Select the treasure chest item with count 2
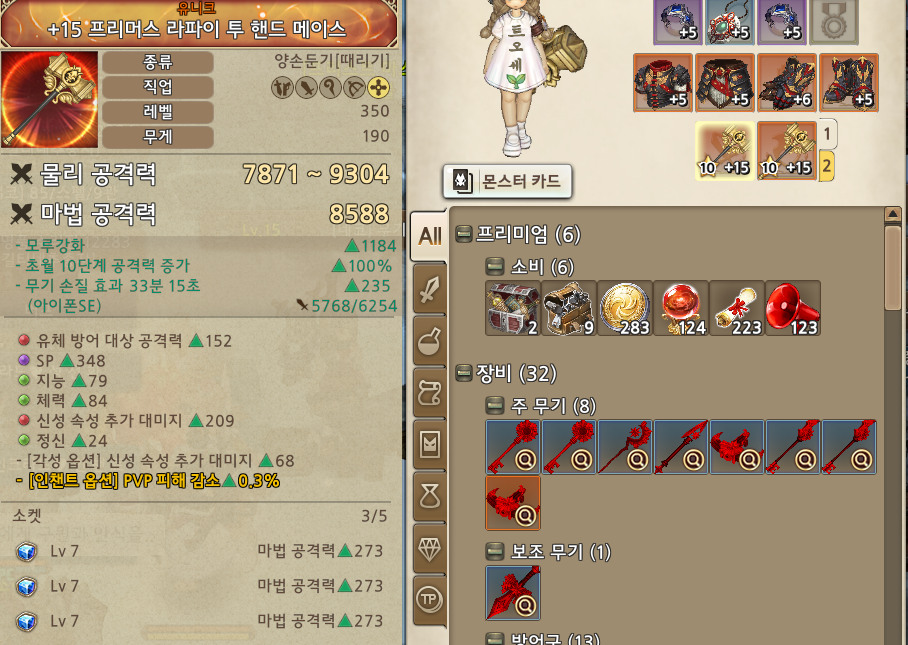This screenshot has width=908, height=645. click(512, 308)
